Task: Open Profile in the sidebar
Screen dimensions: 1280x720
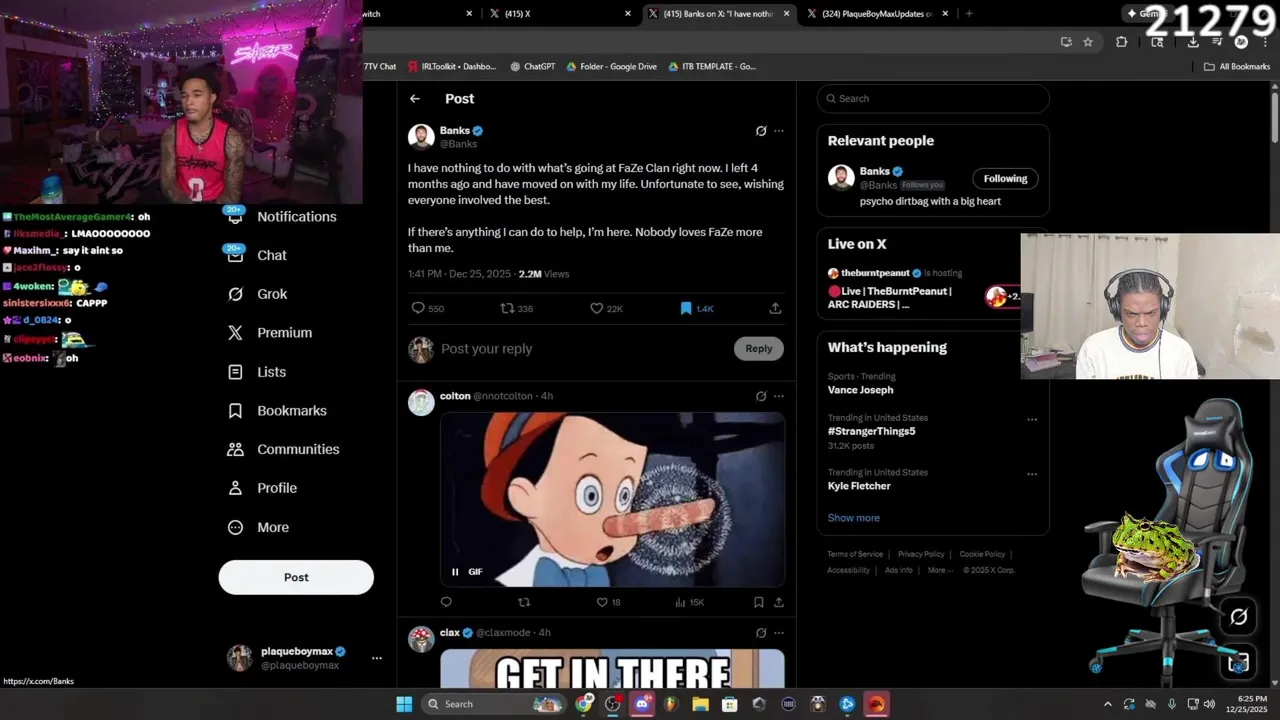Action: point(276,488)
